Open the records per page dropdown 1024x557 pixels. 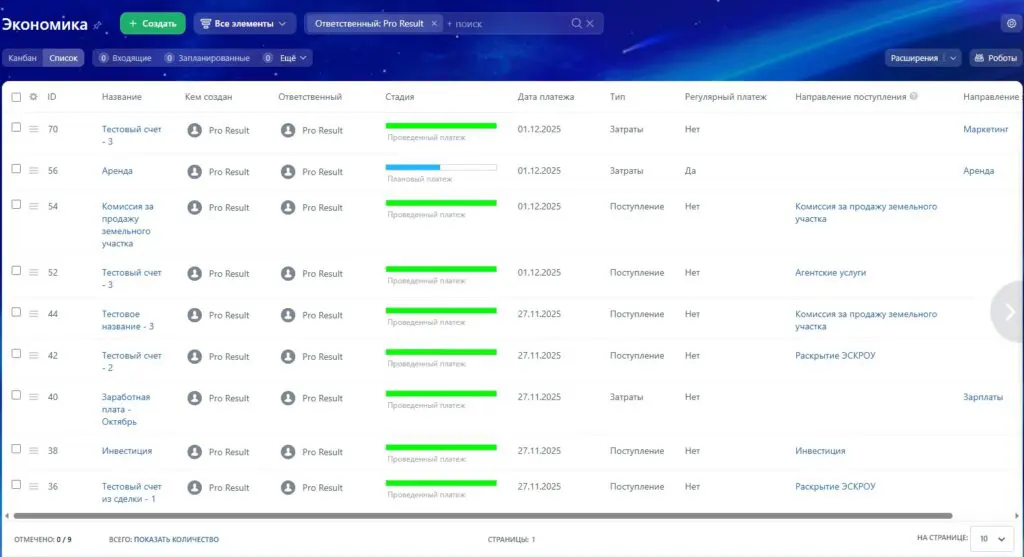pyautogui.click(x=991, y=539)
